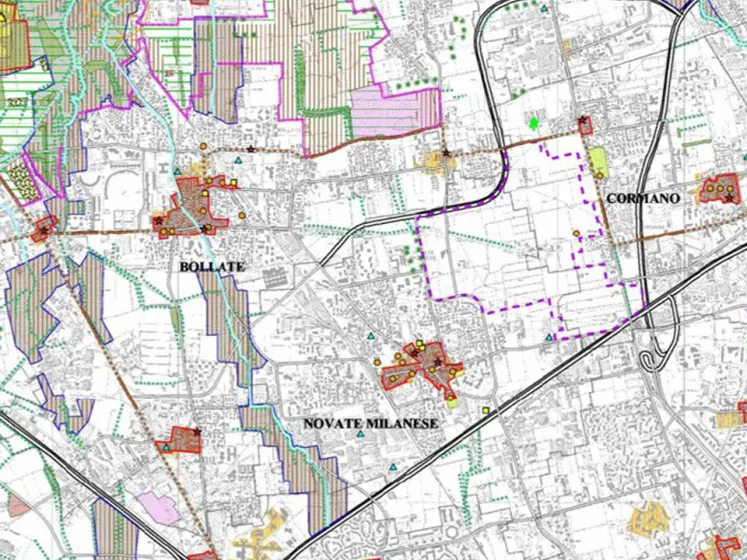Click the small red area with star west of Bollate

pyautogui.click(x=42, y=231)
